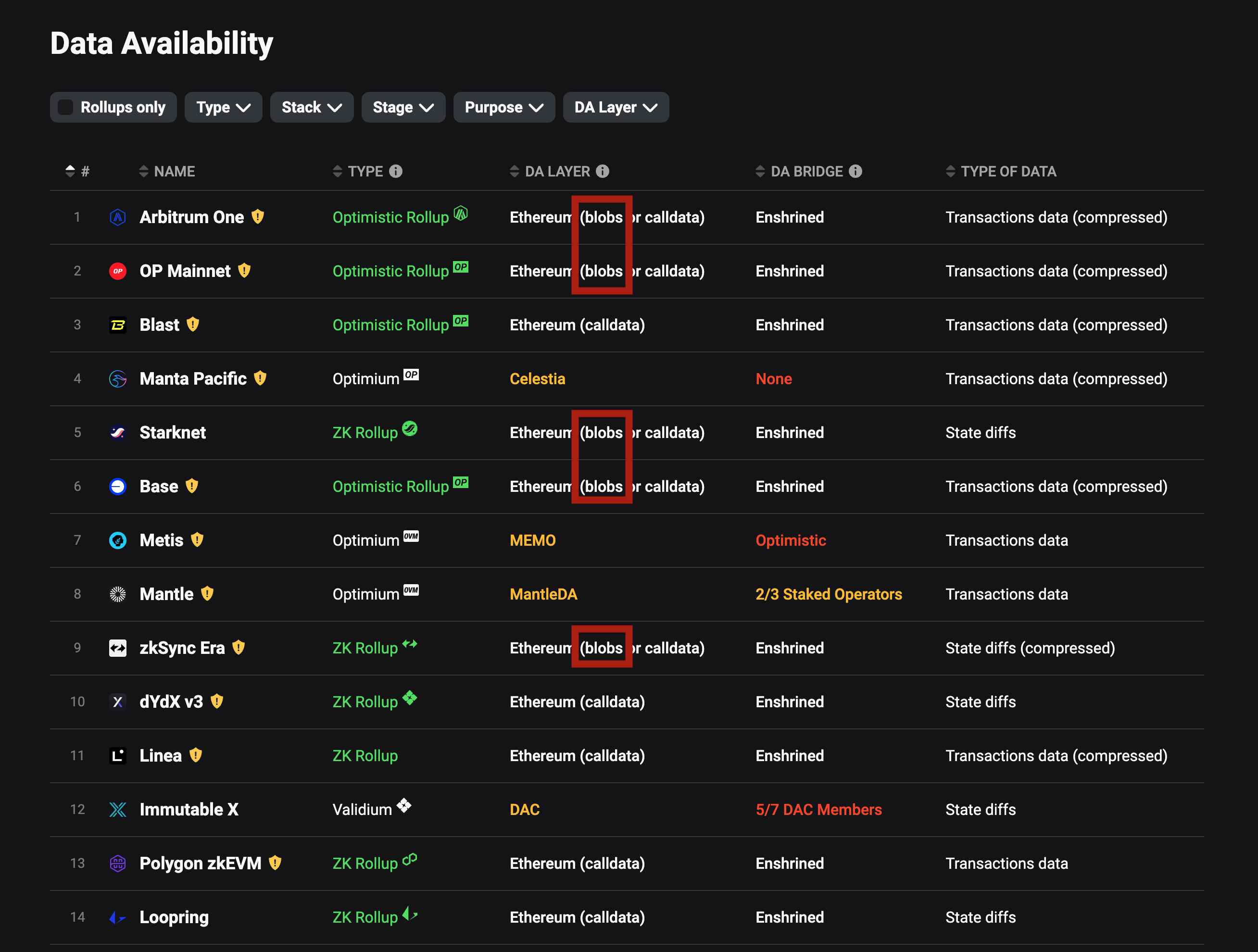Click the OP stack badge in OP Mainnet row

pos(461,267)
